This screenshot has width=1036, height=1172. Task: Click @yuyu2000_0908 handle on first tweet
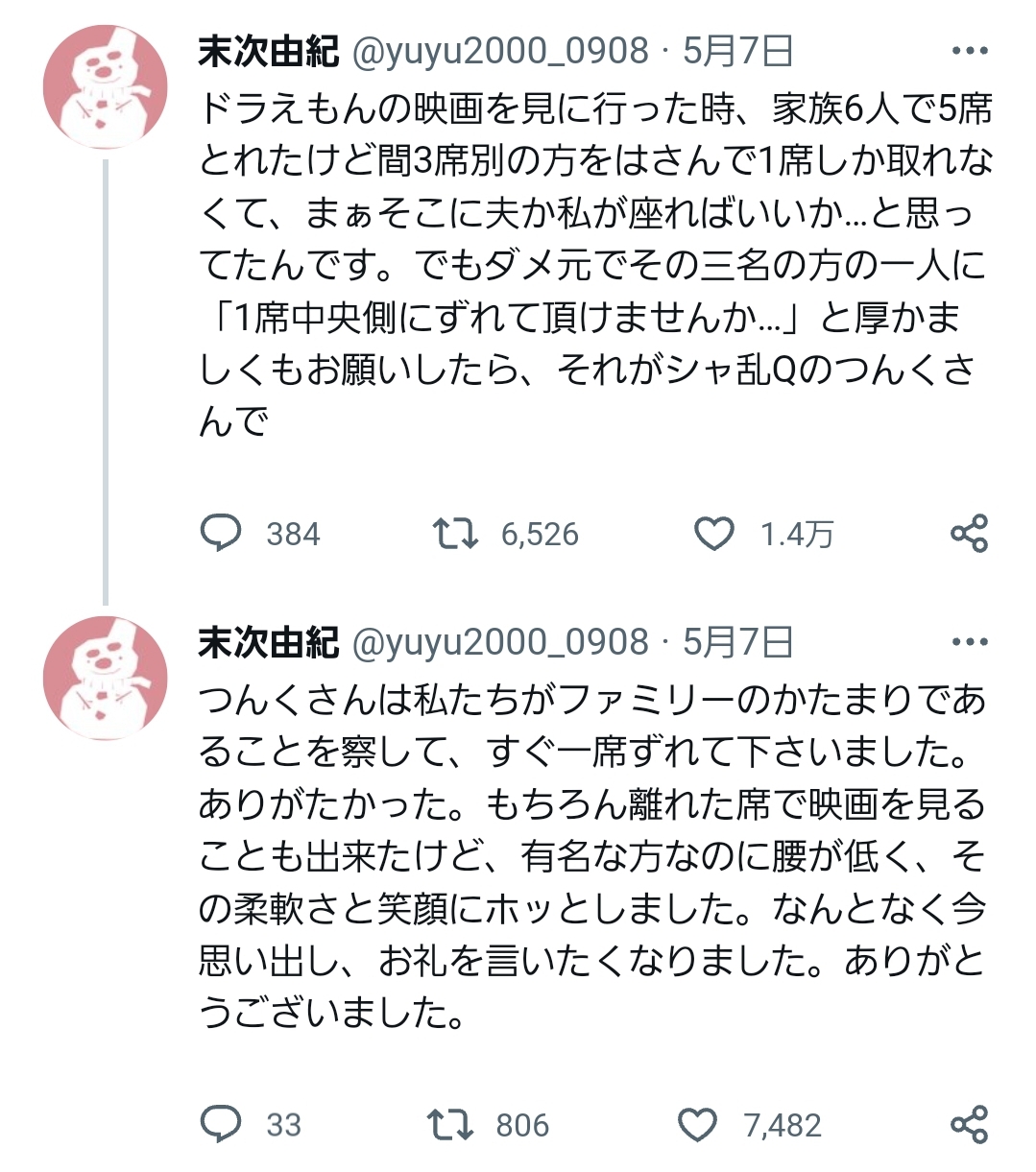click(501, 52)
